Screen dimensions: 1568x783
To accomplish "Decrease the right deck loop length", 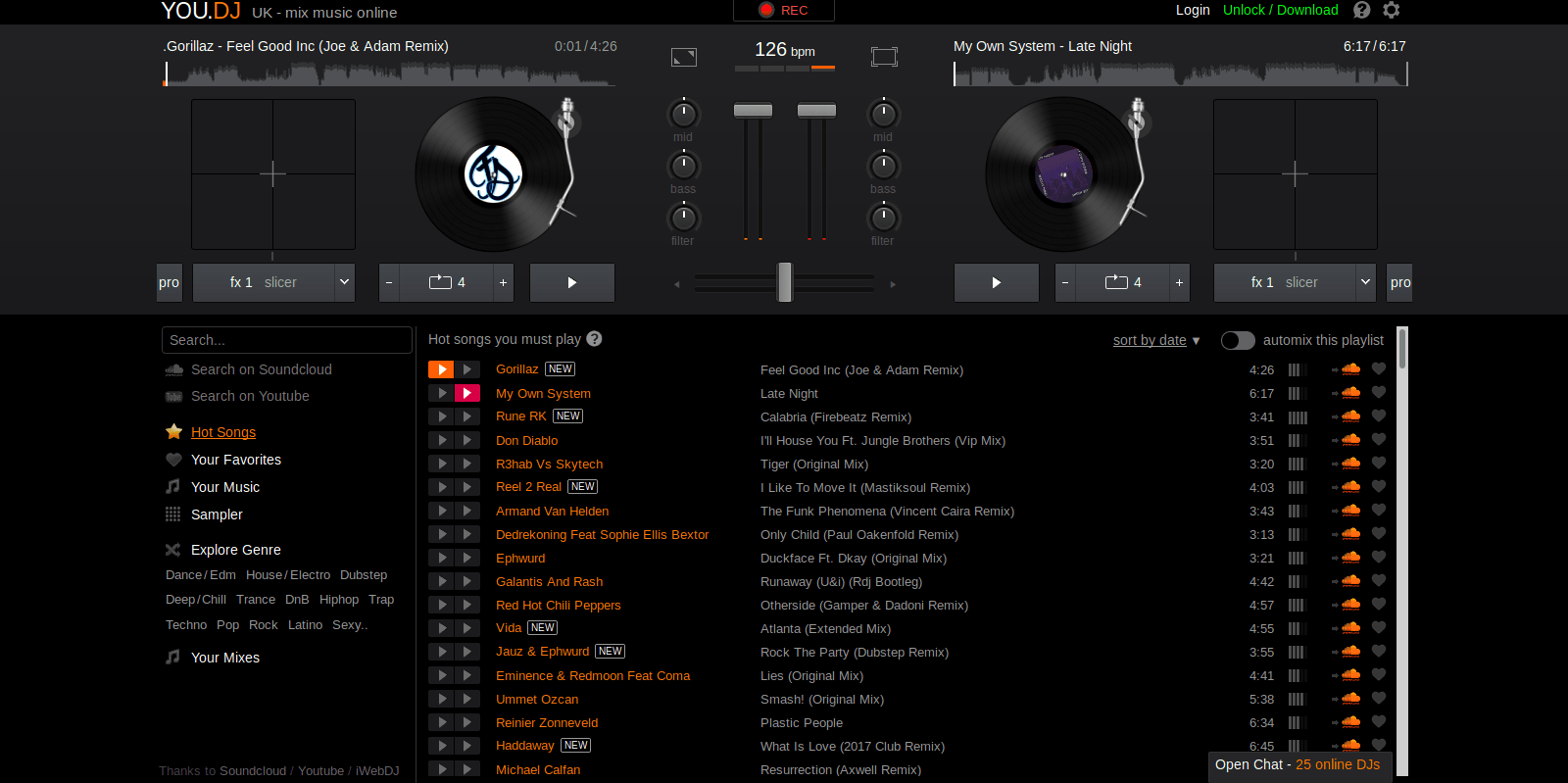I will pyautogui.click(x=1065, y=282).
